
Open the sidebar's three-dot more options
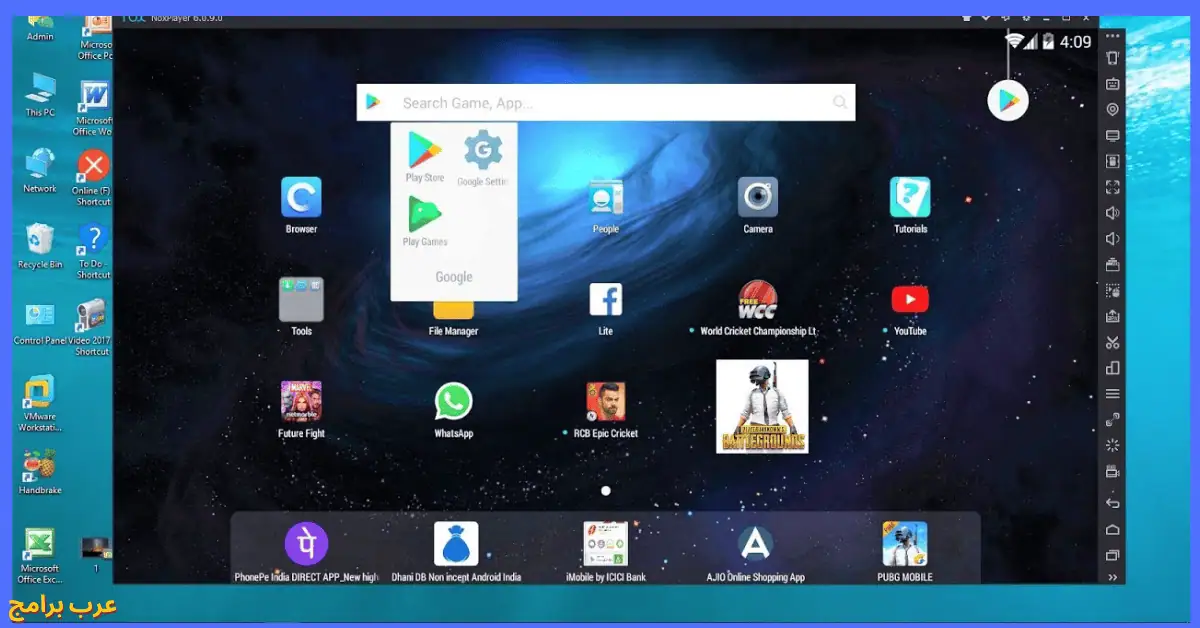[1112, 36]
